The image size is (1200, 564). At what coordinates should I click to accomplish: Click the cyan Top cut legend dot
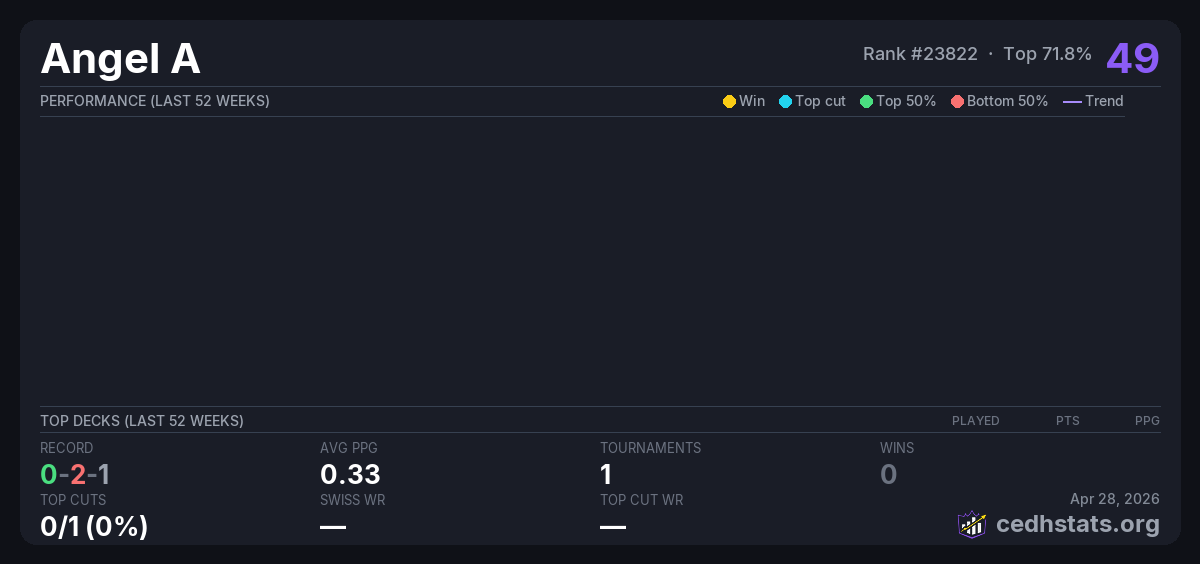tap(785, 101)
